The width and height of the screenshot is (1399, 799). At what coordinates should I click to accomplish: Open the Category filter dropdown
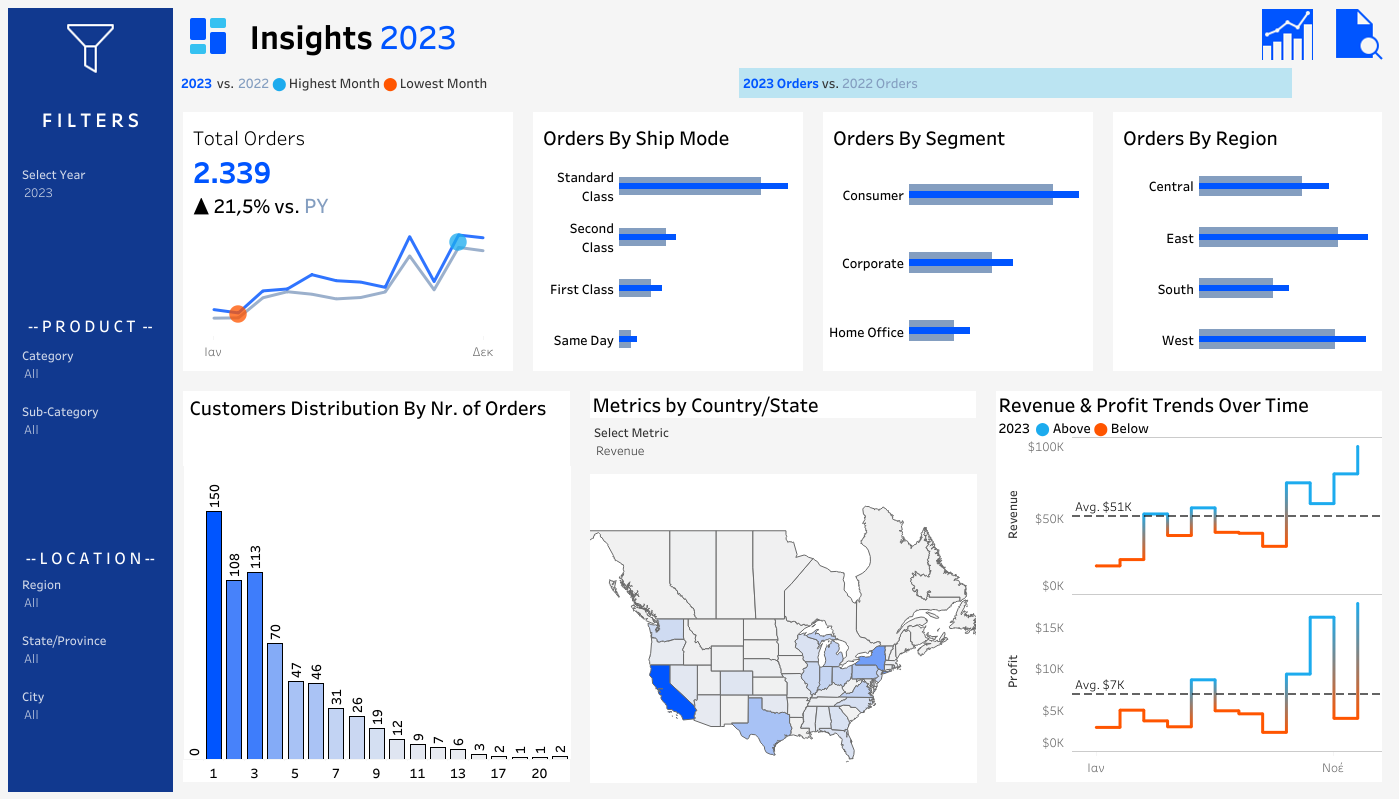click(90, 374)
